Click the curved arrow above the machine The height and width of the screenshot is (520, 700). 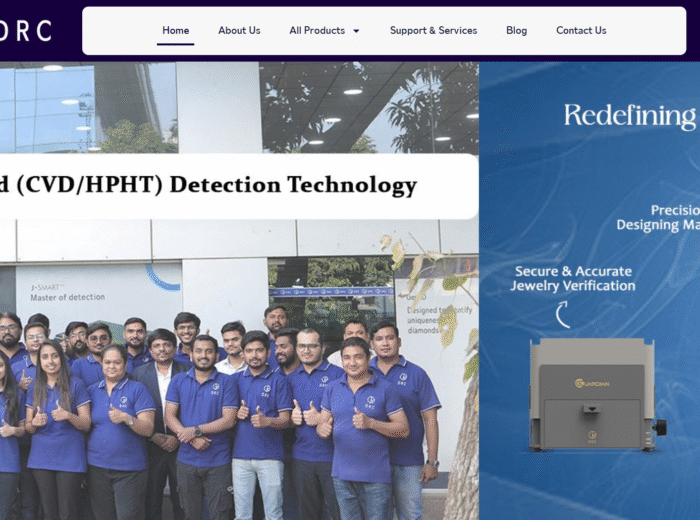[x=562, y=315]
